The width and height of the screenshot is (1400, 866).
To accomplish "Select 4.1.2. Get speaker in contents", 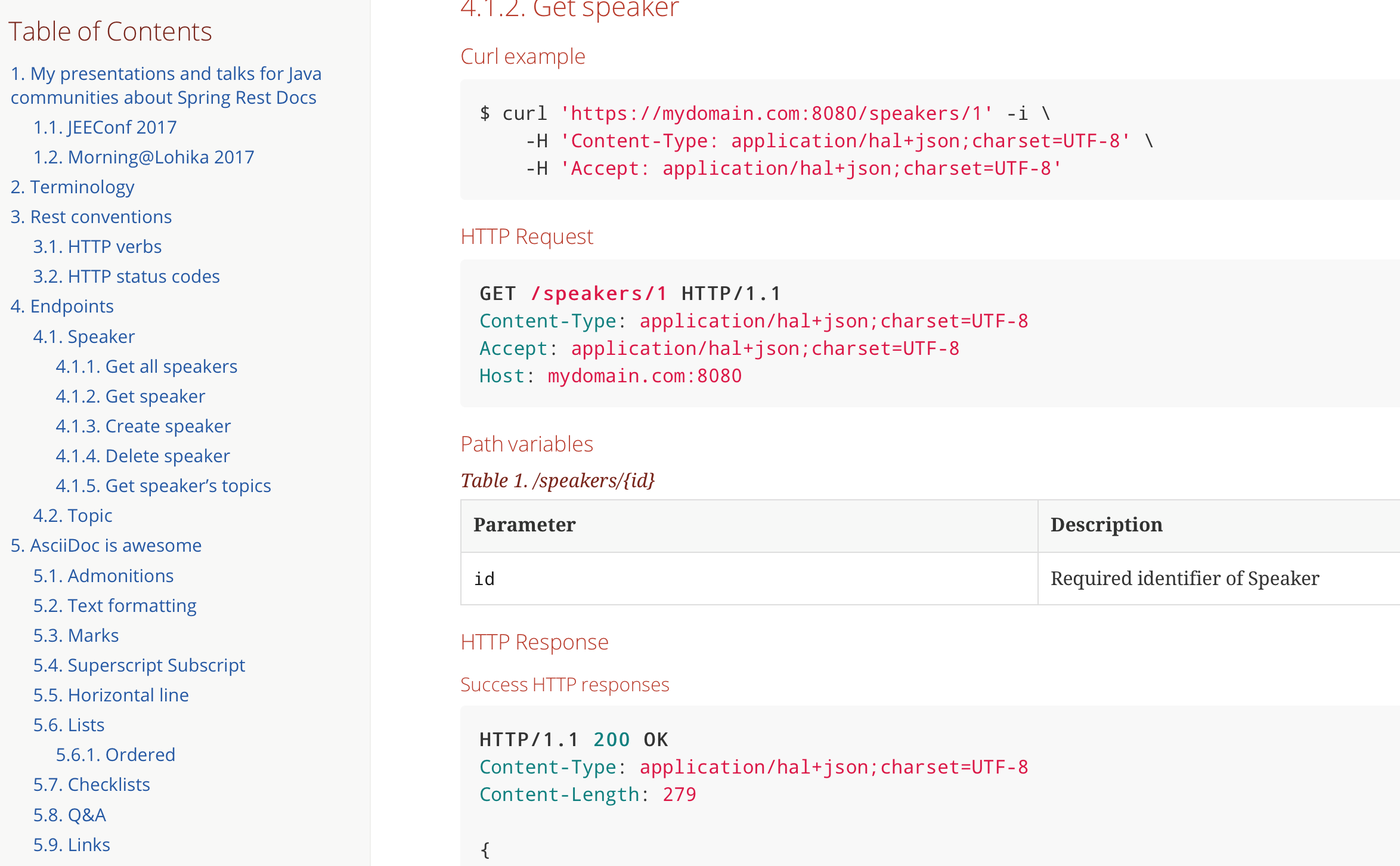I will point(131,396).
